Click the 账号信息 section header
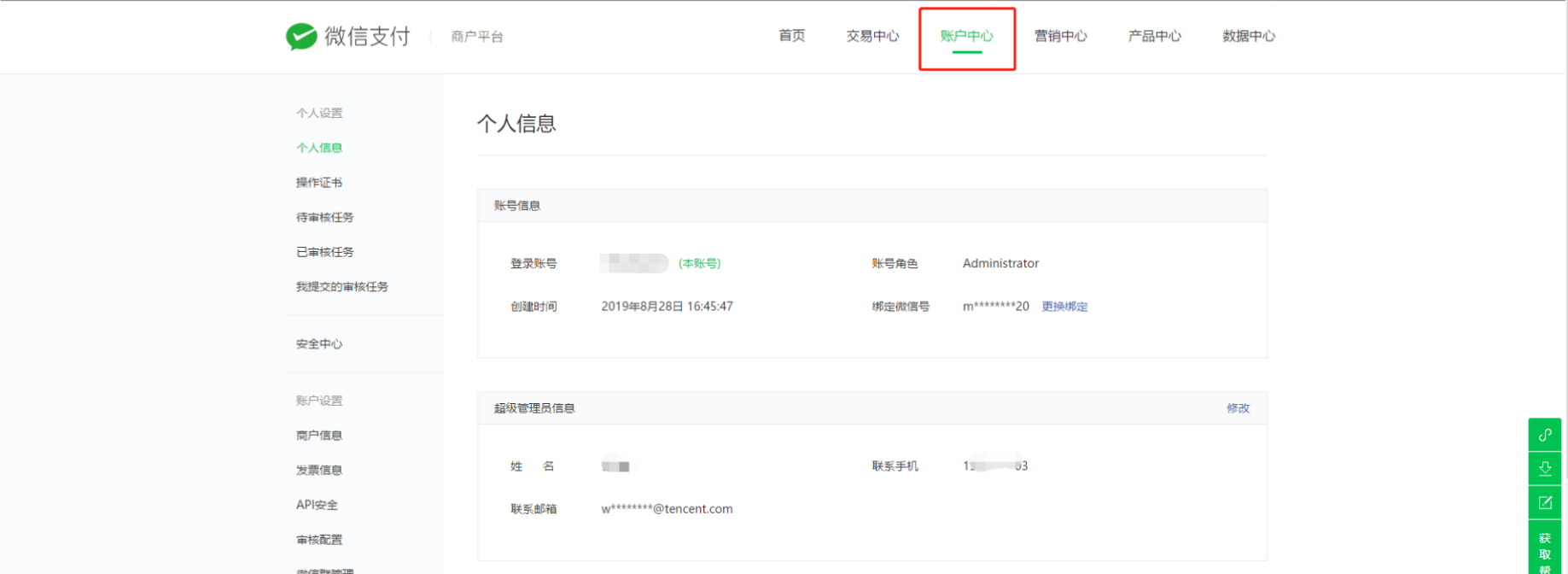1568x574 pixels. pyautogui.click(x=517, y=206)
